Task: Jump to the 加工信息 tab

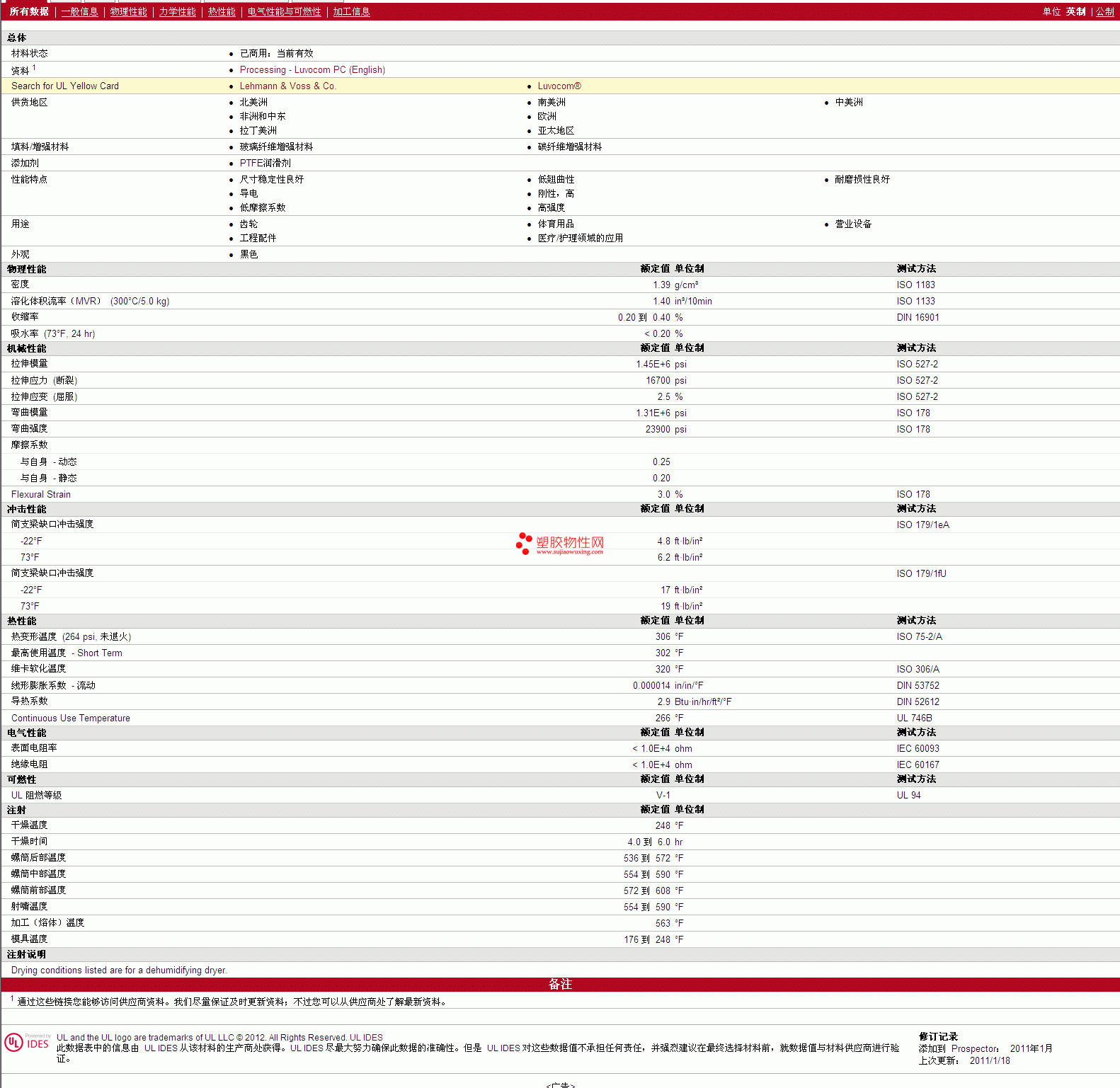Action: coord(351,11)
